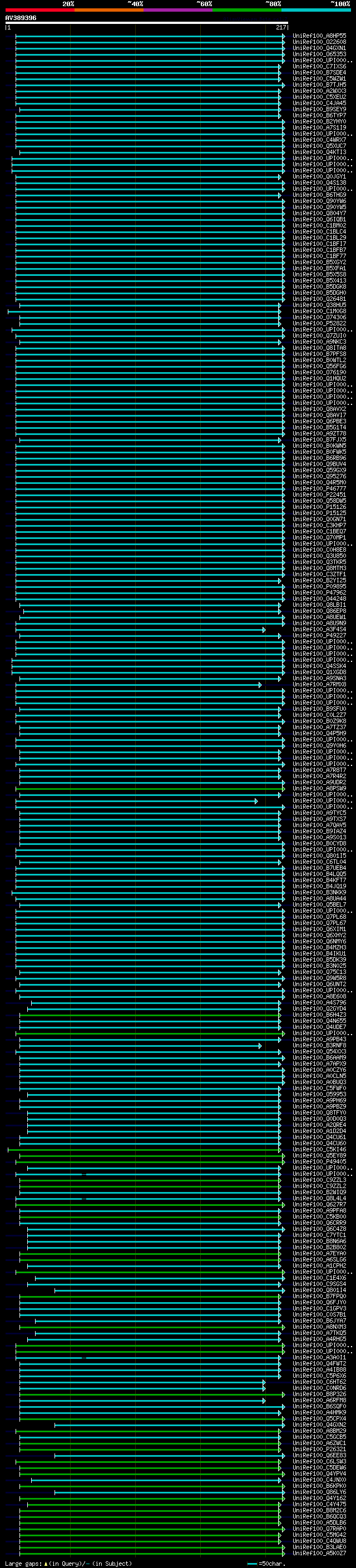This screenshot has height=1568, width=356.
Task: Click the orange ~40% identity legend bar
Action: 109,10
